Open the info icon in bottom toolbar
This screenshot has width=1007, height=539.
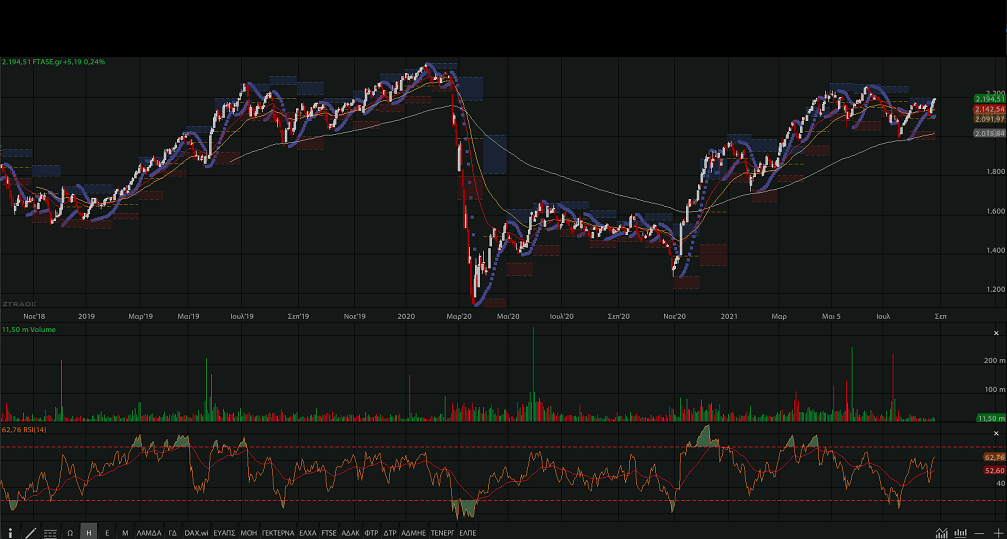tap(11, 533)
